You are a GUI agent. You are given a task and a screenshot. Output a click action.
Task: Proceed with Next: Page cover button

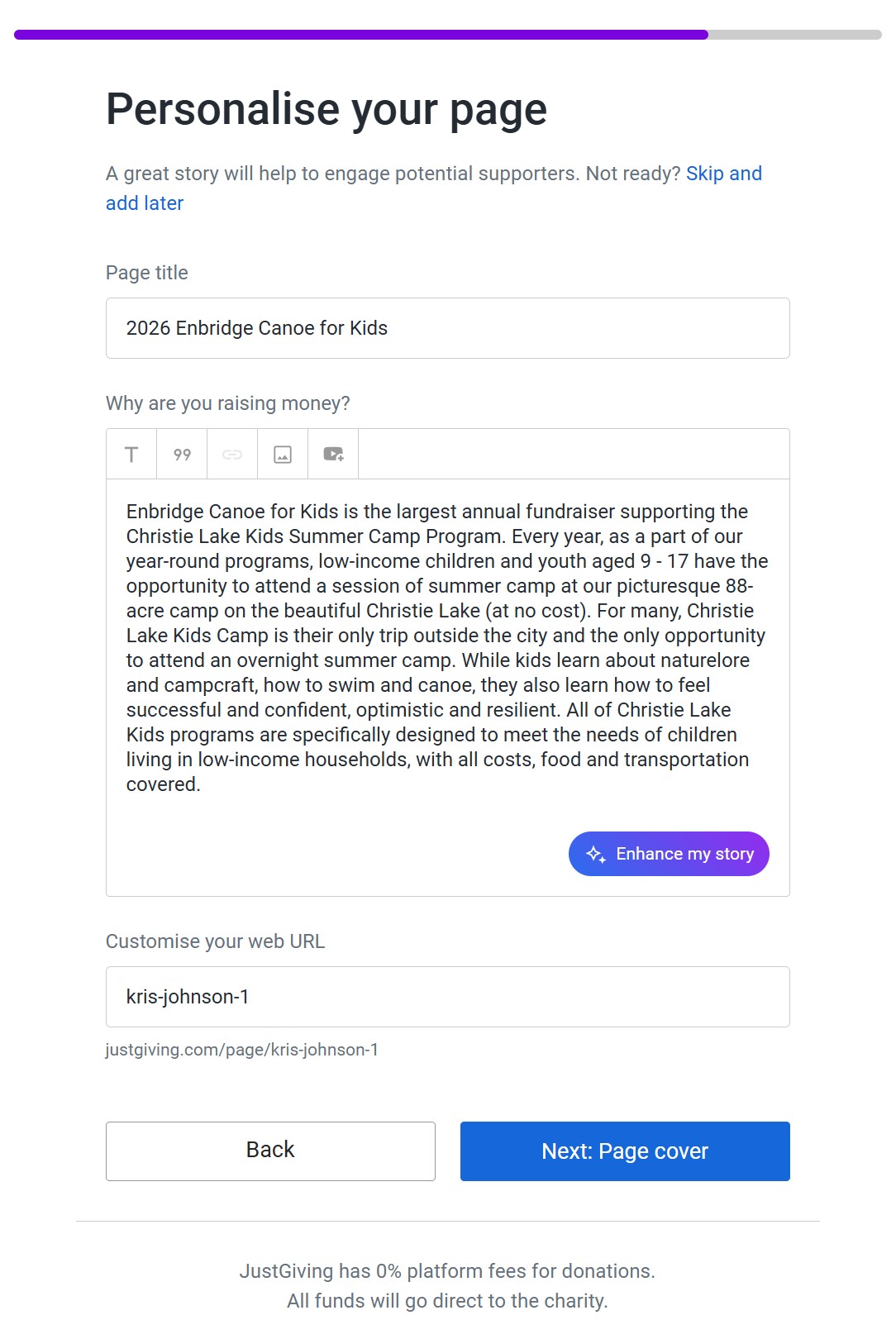coord(625,1151)
